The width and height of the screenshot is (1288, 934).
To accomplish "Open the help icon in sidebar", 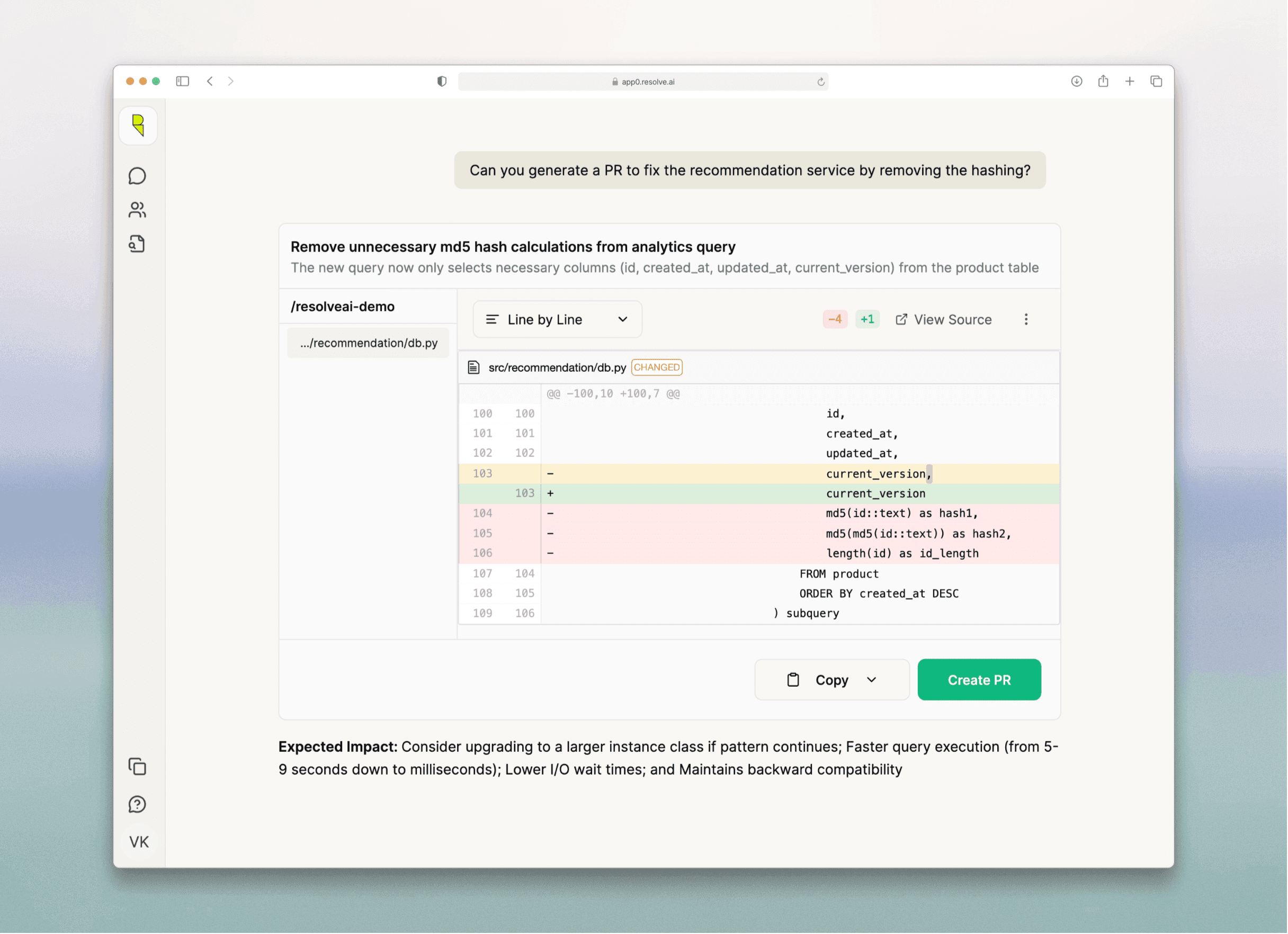I will [x=137, y=804].
